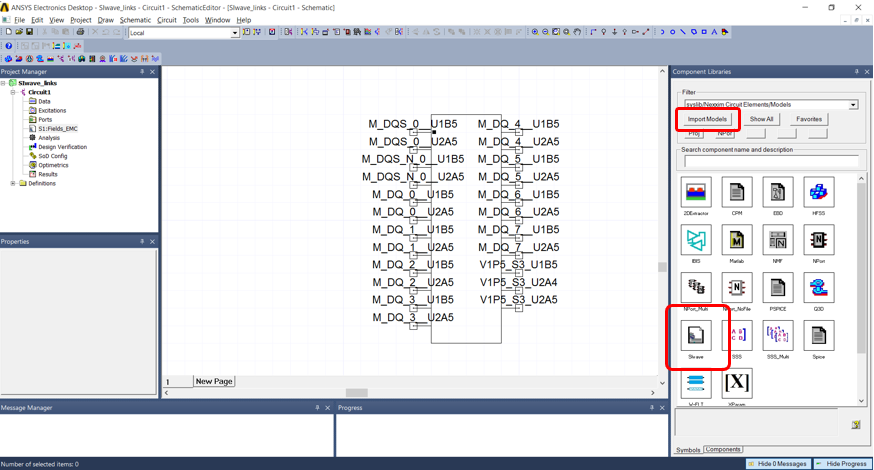Click the Print toolbar icon
The width and height of the screenshot is (874, 470).
[x=80, y=32]
